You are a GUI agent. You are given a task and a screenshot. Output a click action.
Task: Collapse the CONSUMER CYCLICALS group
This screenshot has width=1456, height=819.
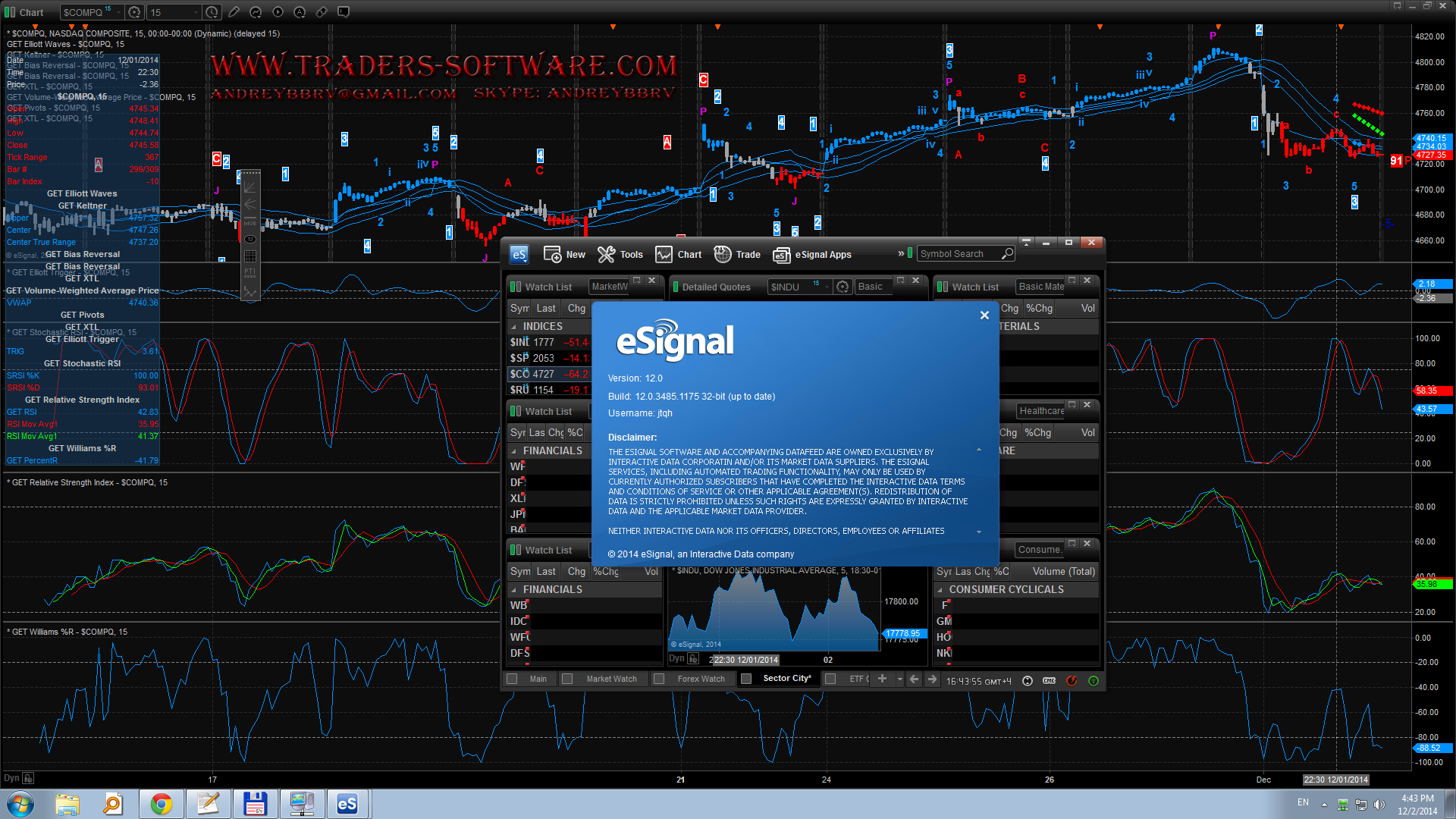(940, 590)
